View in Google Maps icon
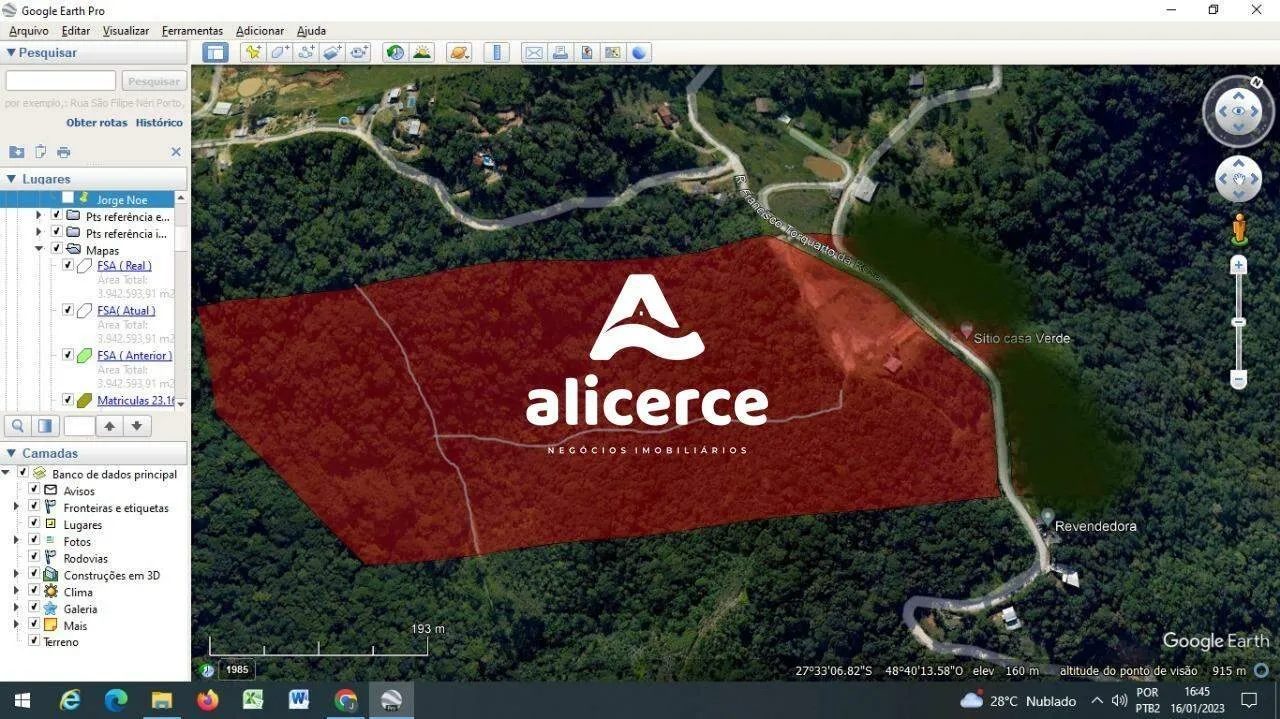Screen dimensions: 1280x719 click(x=612, y=52)
